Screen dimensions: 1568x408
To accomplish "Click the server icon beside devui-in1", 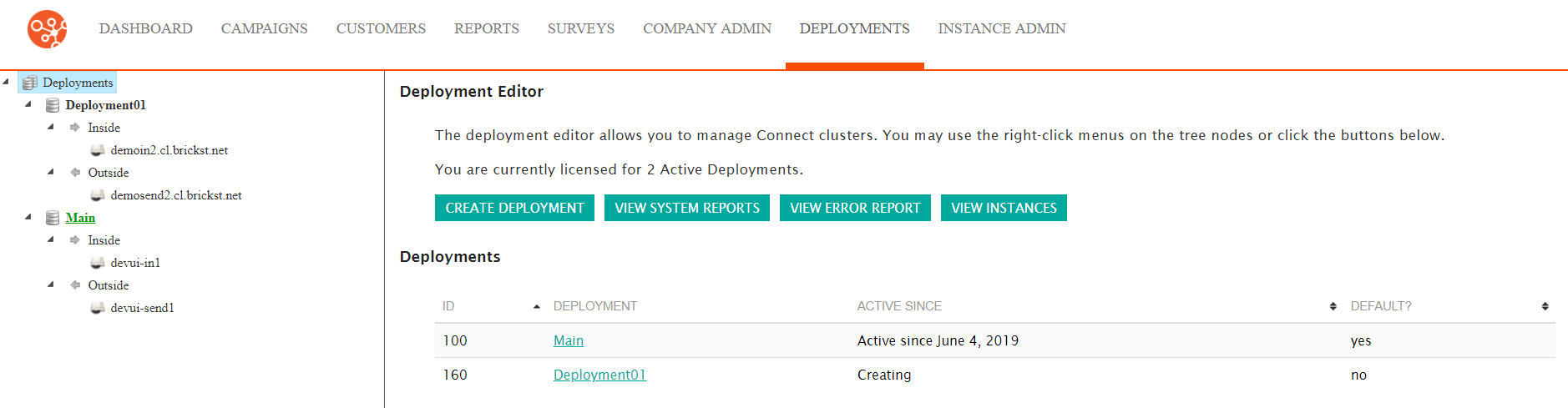I will click(98, 263).
